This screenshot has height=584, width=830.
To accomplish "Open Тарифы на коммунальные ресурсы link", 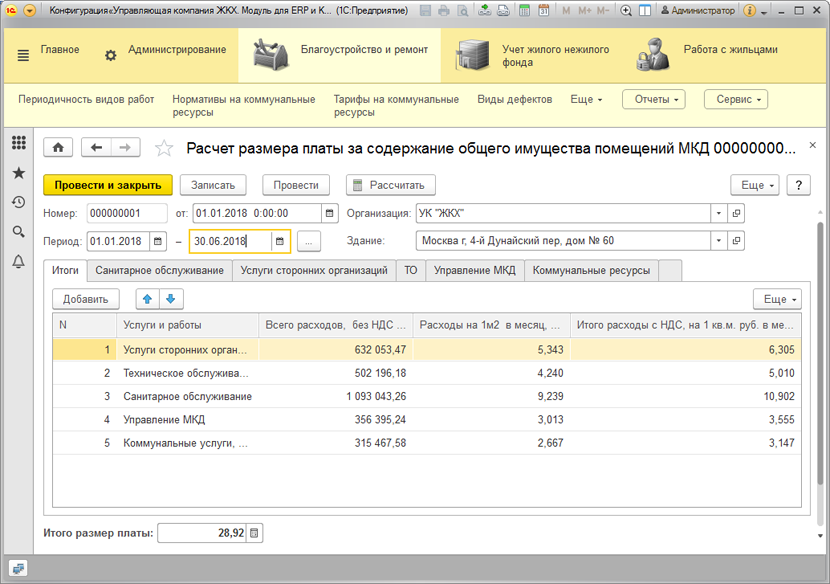I will 396,105.
